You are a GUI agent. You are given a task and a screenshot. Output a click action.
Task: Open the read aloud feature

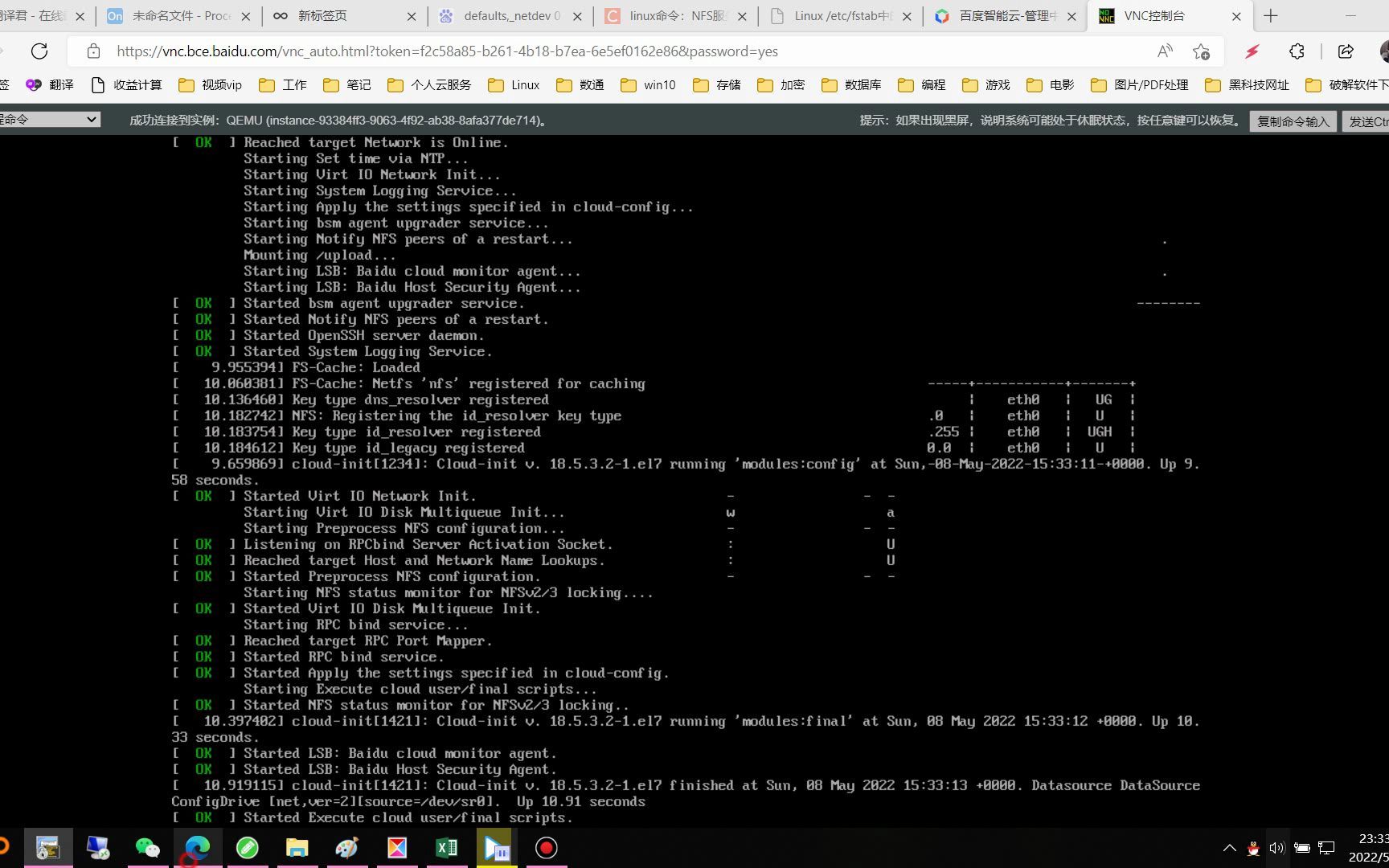1165,51
